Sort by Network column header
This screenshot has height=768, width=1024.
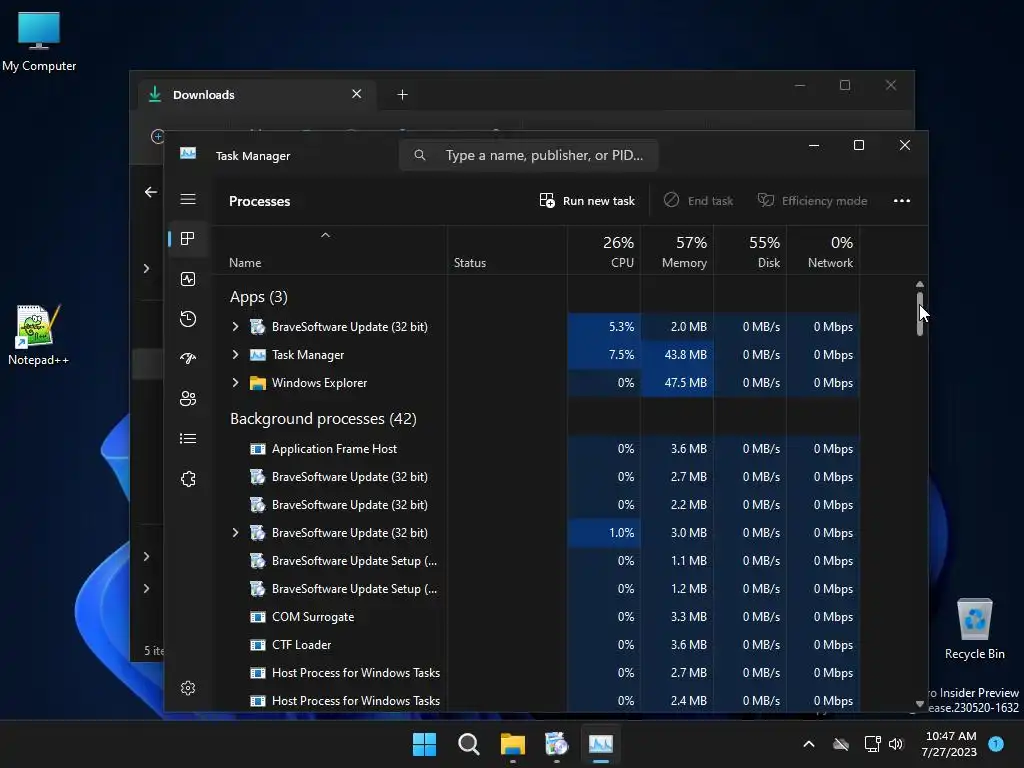(x=824, y=252)
